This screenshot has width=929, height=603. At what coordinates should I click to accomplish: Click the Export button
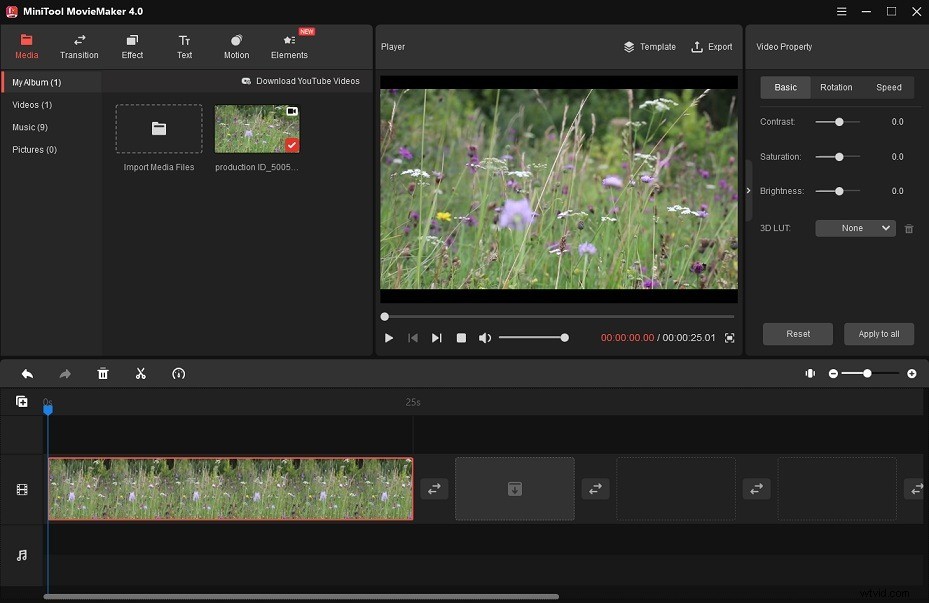[712, 46]
